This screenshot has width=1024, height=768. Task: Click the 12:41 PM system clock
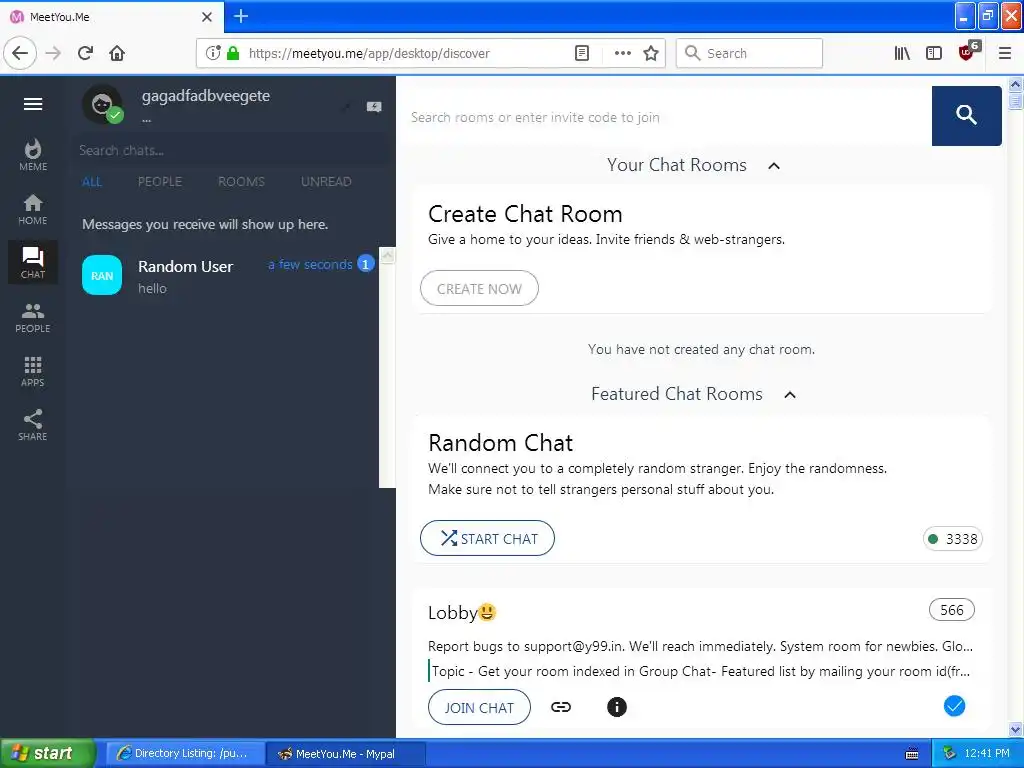point(987,753)
